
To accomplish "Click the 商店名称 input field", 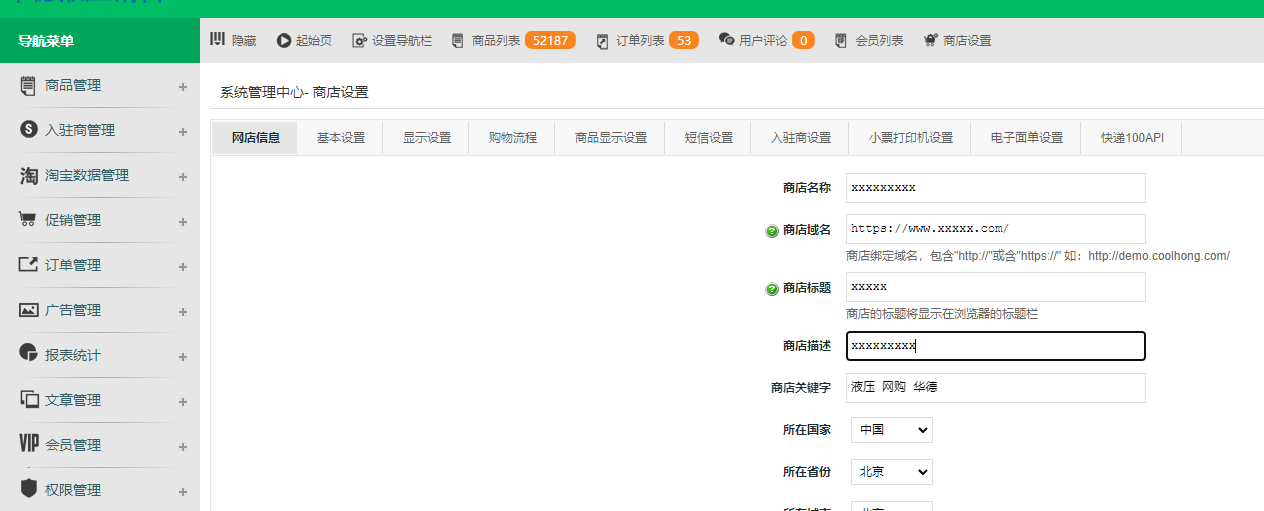I will 995,188.
